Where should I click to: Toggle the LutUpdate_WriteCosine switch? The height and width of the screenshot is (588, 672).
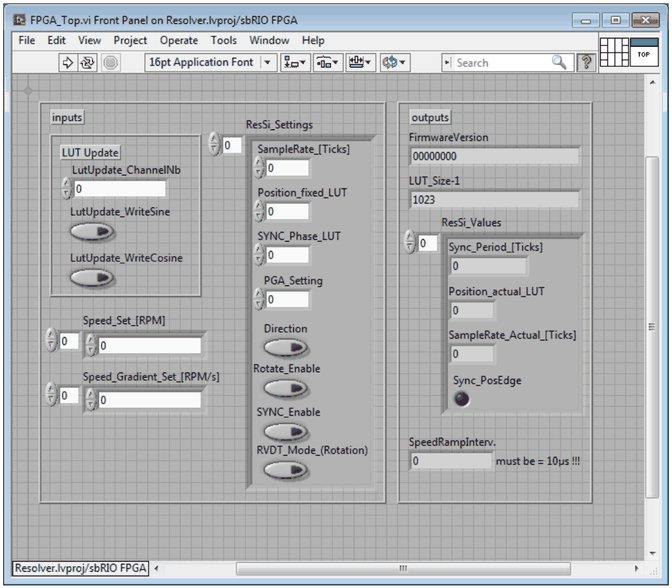click(92, 278)
